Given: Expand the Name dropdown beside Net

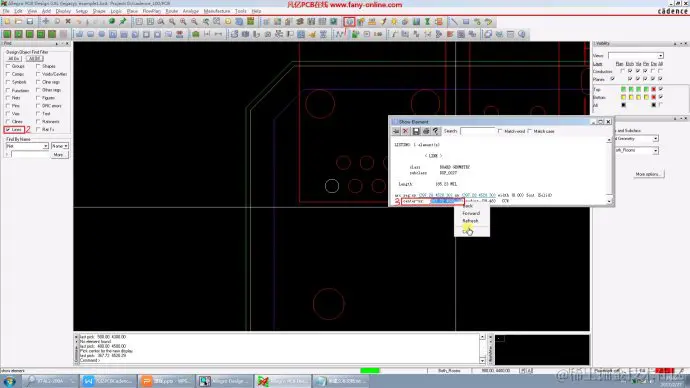Looking at the screenshot, I should 60,146.
